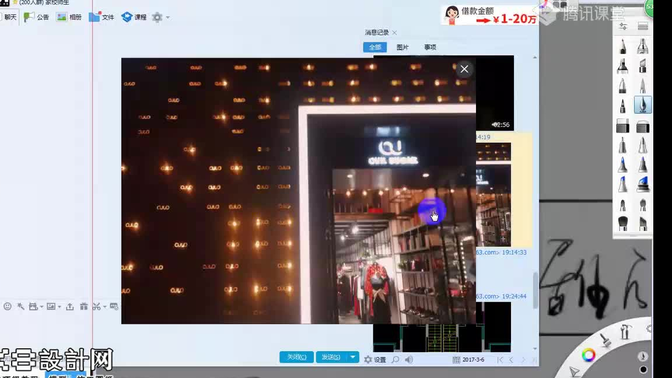Expand the send button dropdown arrow
672x378 pixels.
pyautogui.click(x=353, y=357)
